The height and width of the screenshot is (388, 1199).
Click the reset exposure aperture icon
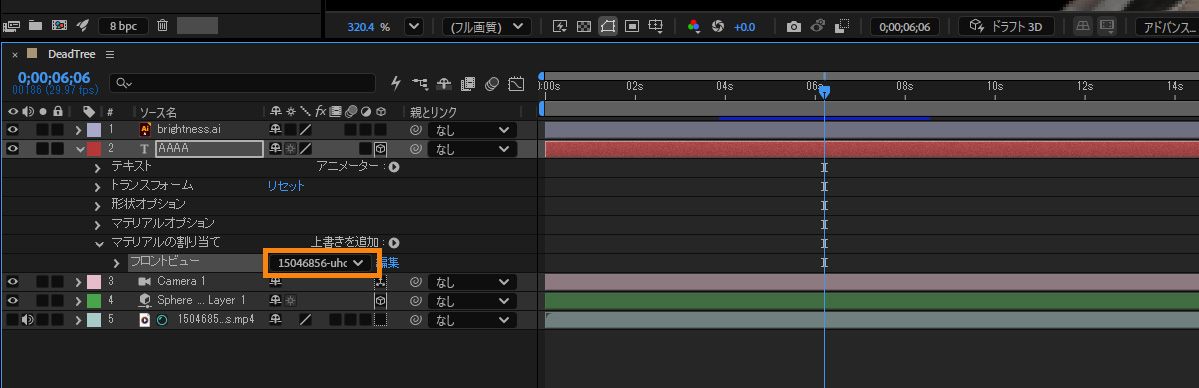click(717, 26)
